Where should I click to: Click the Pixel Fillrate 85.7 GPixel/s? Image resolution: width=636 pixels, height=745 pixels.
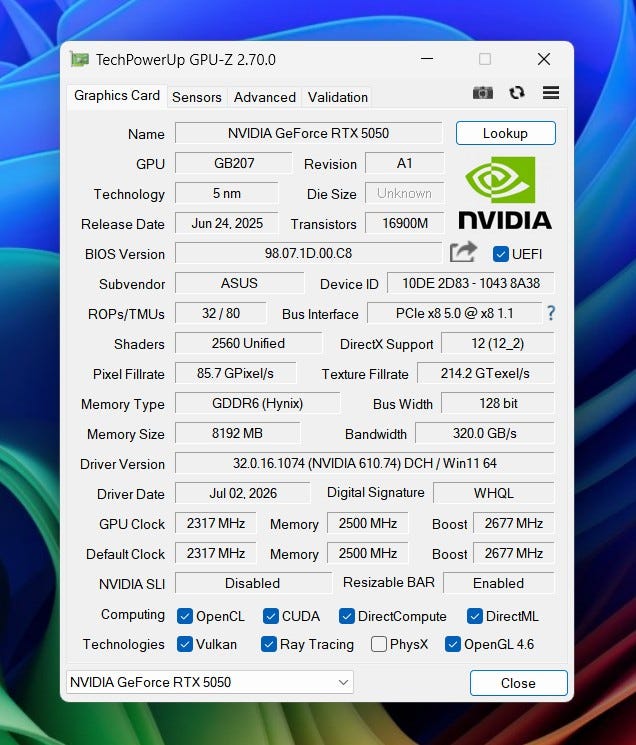pyautogui.click(x=236, y=373)
